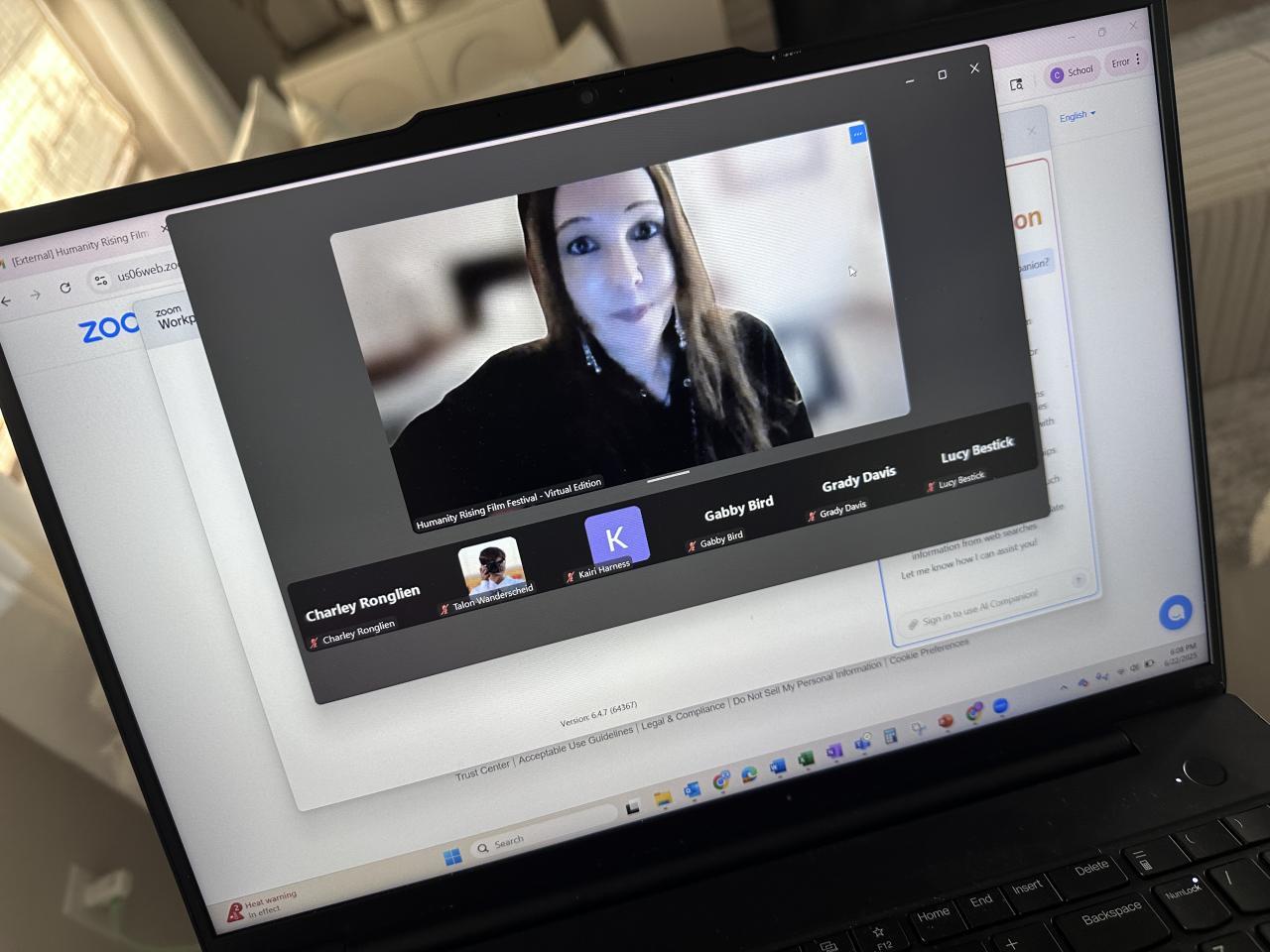Open the Windows Start menu
Image resolution: width=1270 pixels, height=952 pixels.
[452, 857]
